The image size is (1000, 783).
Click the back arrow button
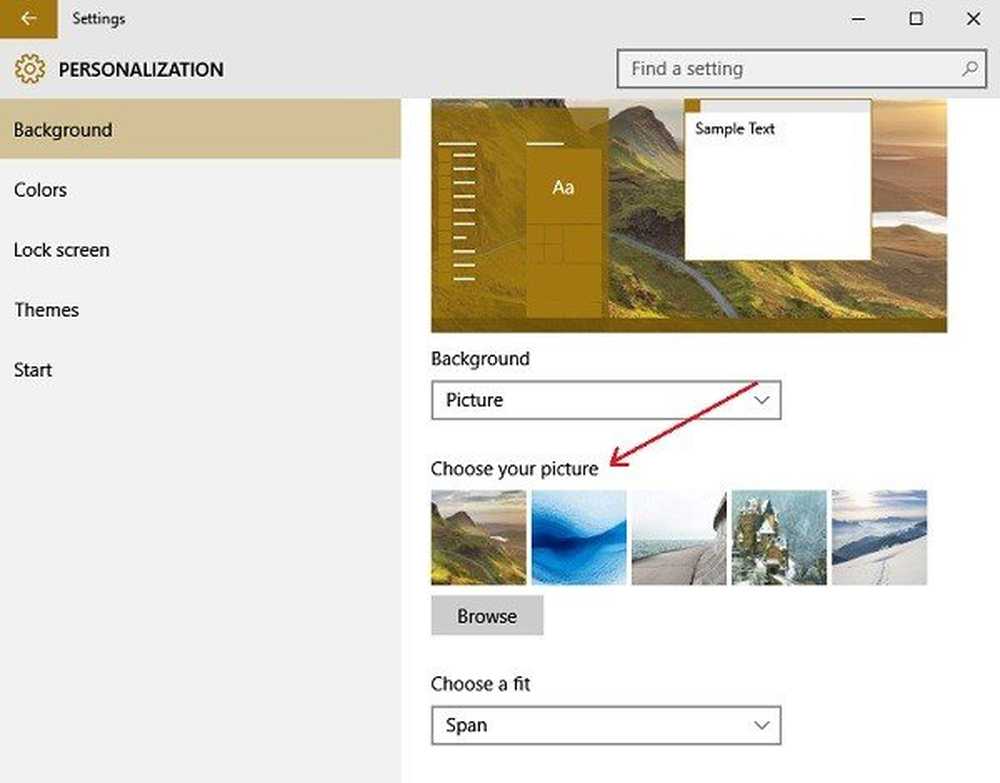[x=28, y=19]
